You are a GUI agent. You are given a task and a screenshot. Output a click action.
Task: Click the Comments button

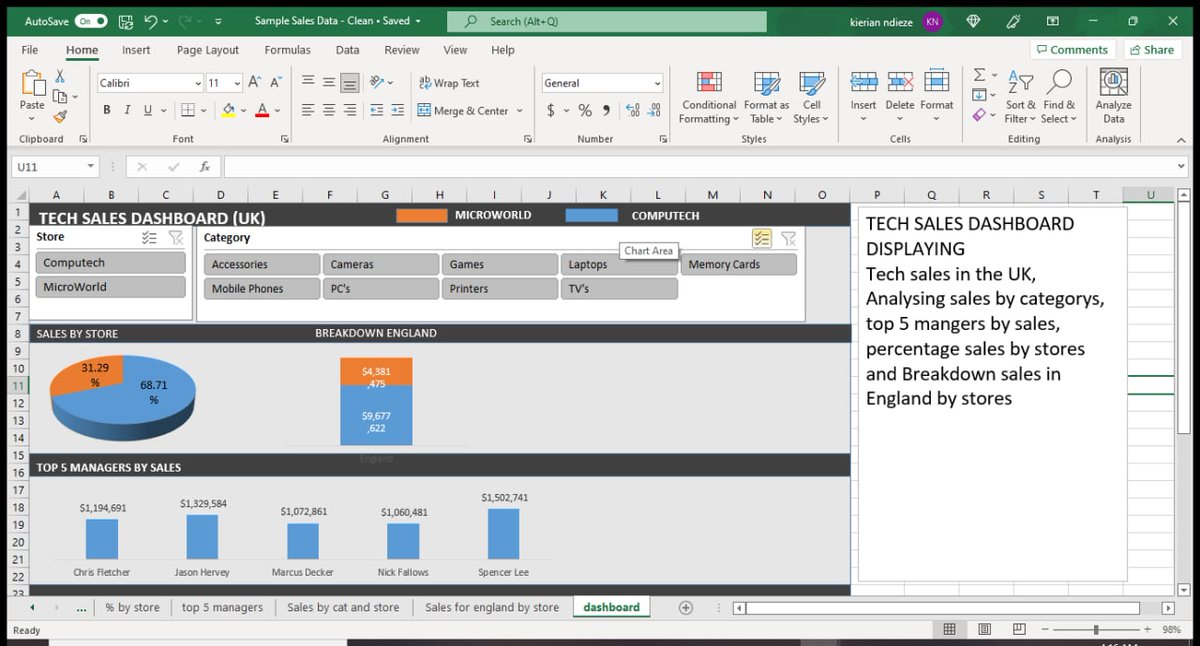(1071, 50)
